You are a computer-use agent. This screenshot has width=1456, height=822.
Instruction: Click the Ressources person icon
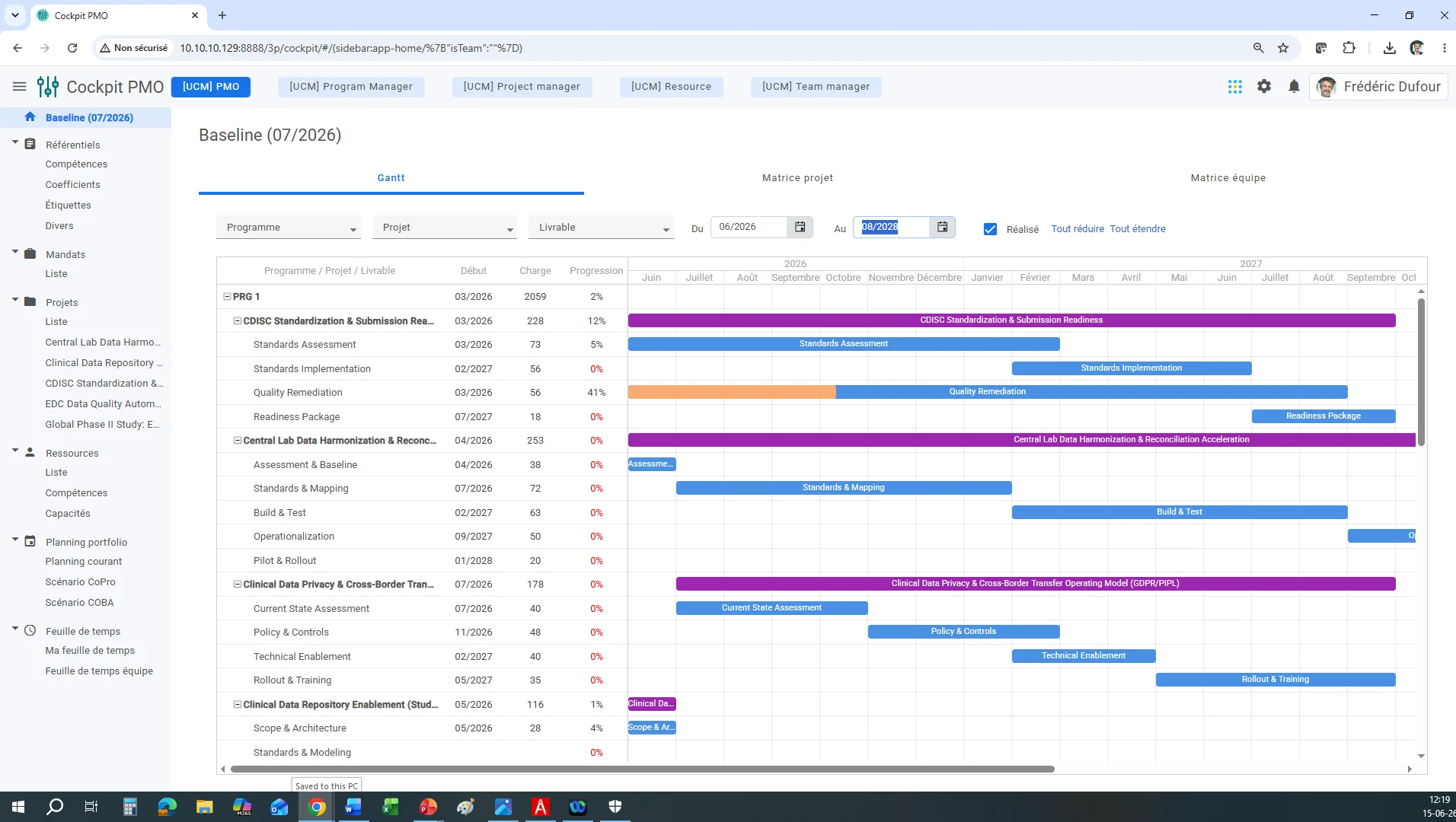(30, 452)
